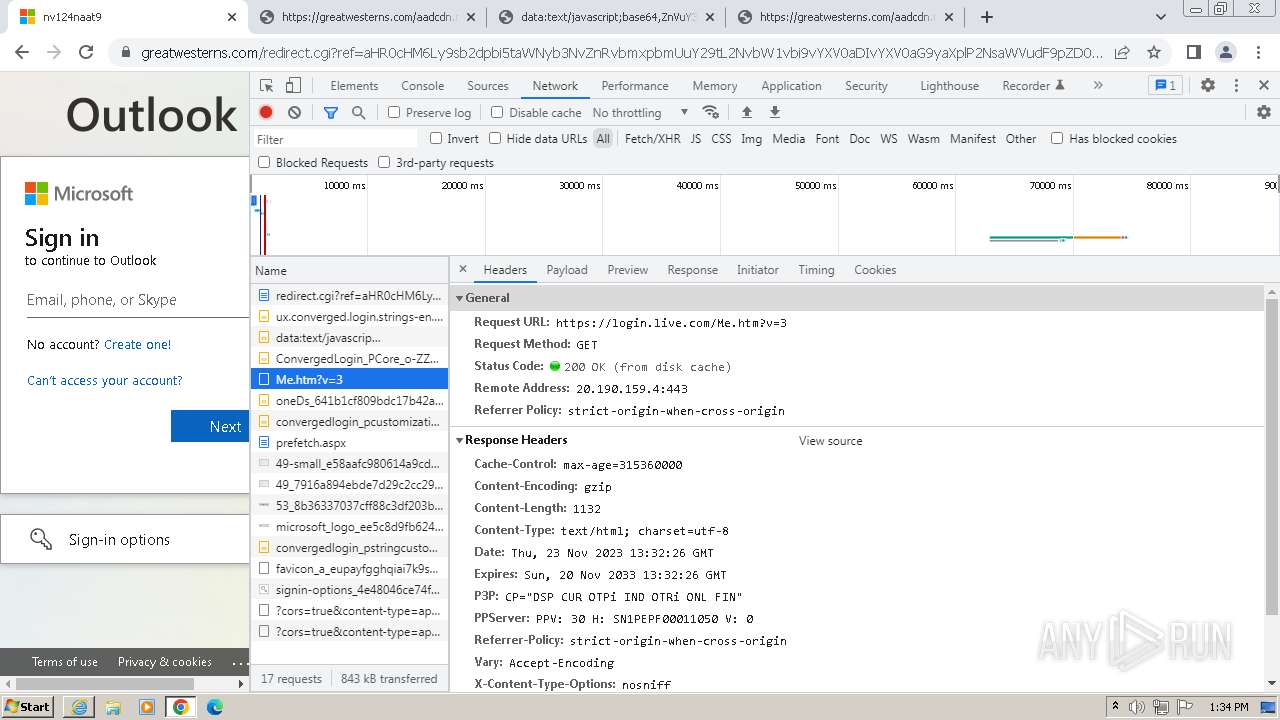This screenshot has width=1280, height=720.
Task: Toggle the device toolbar icon
Action: [293, 86]
